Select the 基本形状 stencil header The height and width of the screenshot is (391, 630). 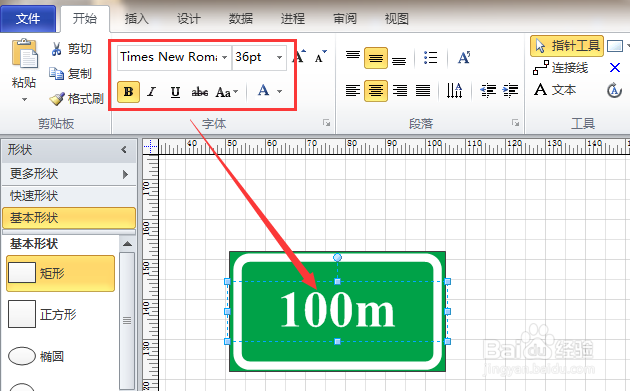click(x=69, y=218)
